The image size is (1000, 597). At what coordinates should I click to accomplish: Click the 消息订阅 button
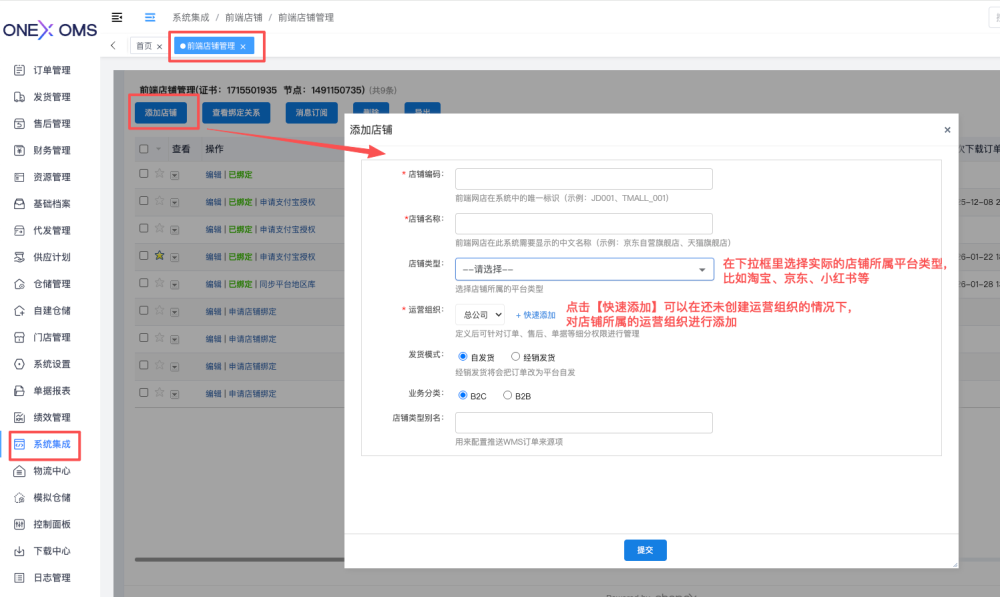(311, 113)
